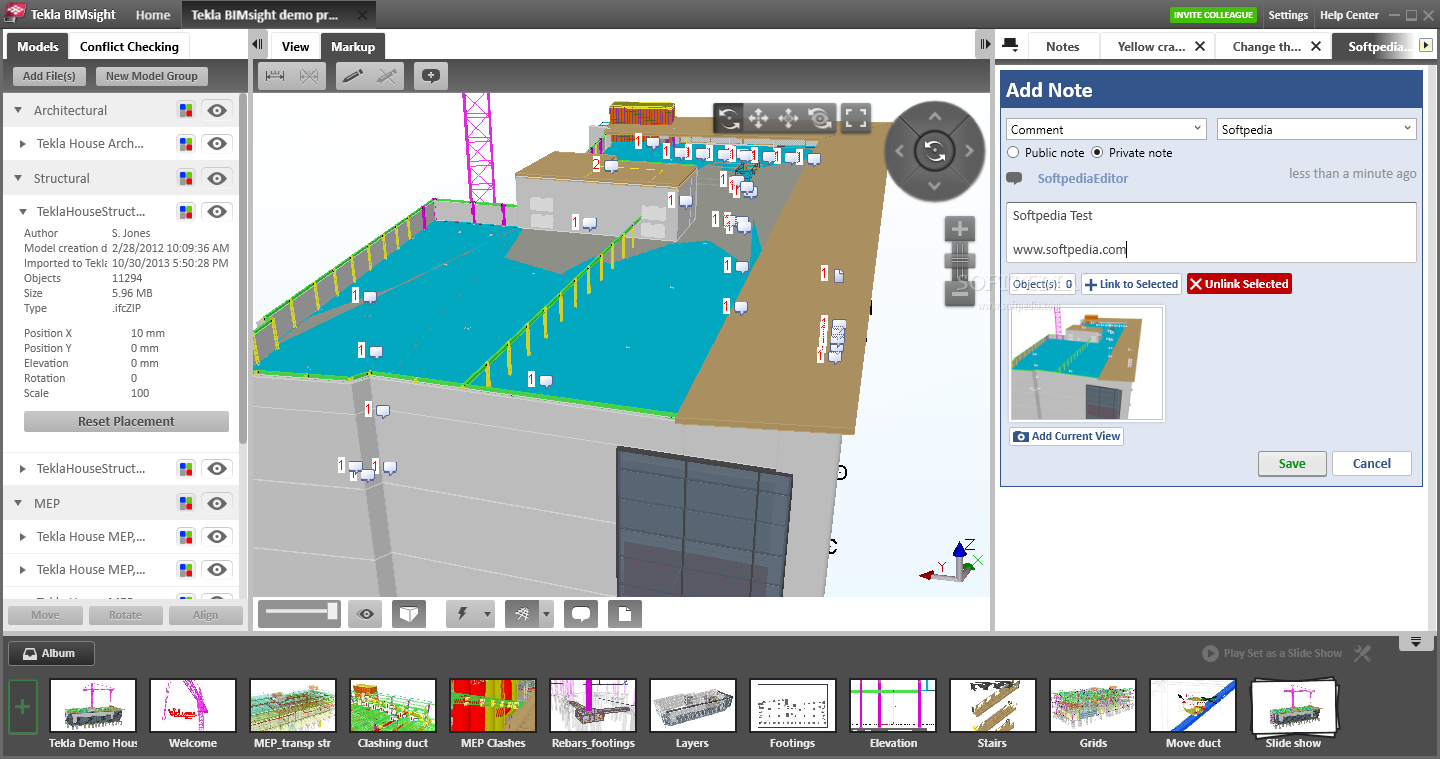The width and height of the screenshot is (1440, 759).
Task: Open the Home tab
Action: (153, 15)
